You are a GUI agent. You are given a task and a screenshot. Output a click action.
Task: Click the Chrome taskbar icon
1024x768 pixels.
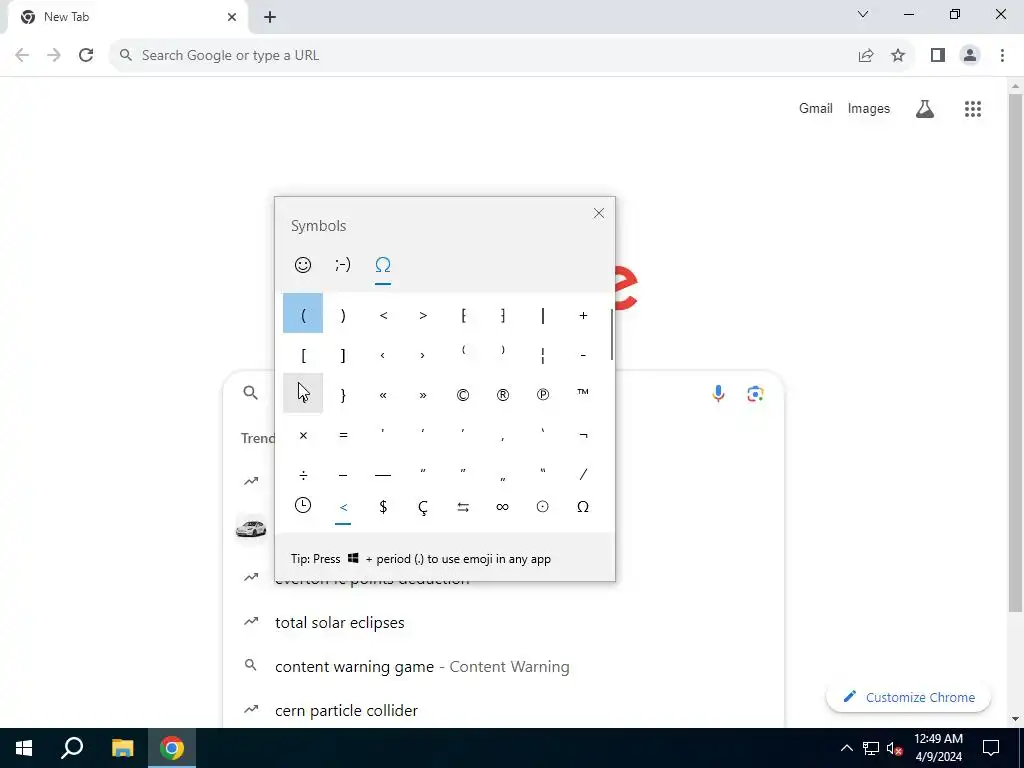click(x=172, y=748)
